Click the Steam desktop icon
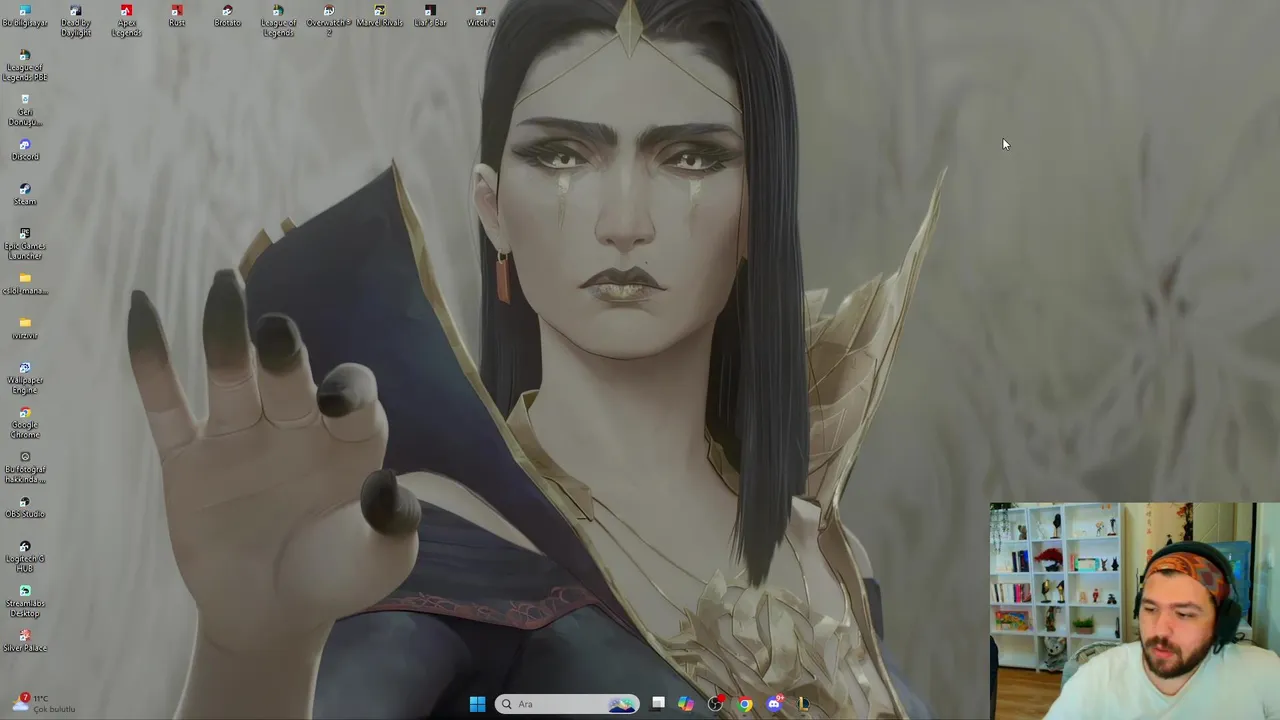Viewport: 1280px width, 720px height. click(x=25, y=195)
